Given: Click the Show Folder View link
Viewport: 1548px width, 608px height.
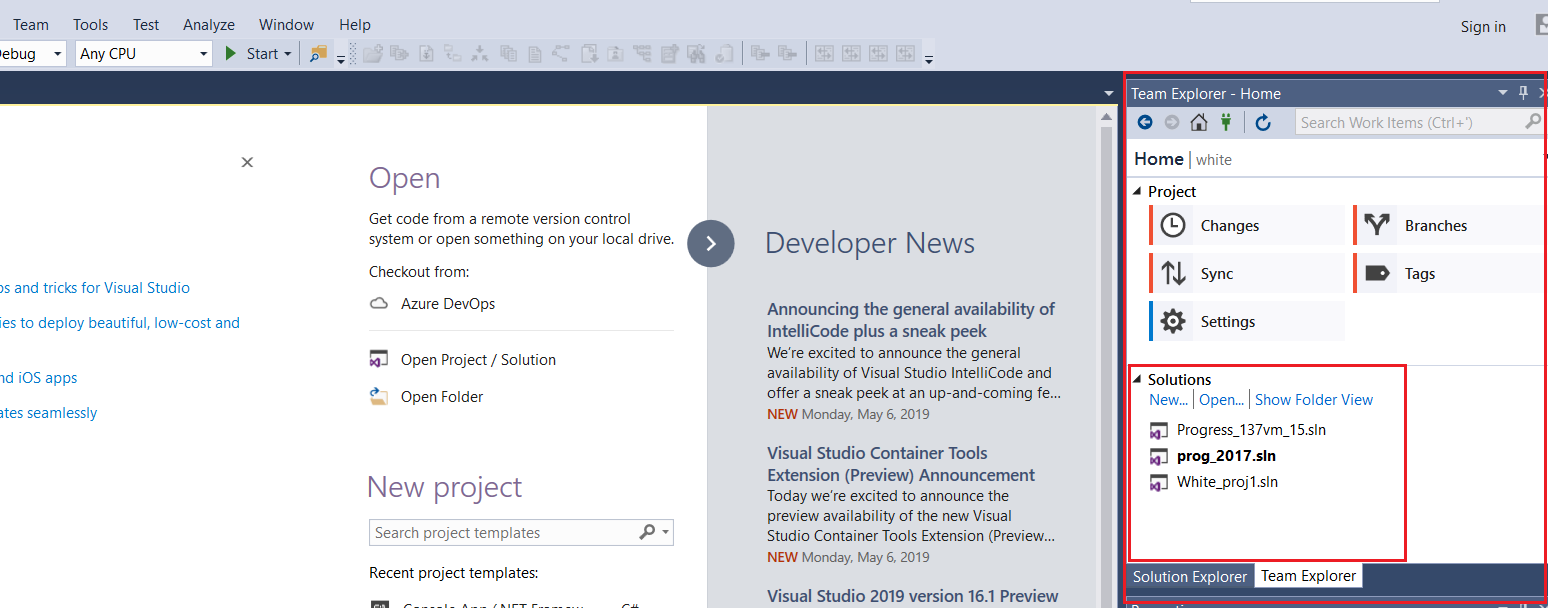Looking at the screenshot, I should tap(1313, 400).
